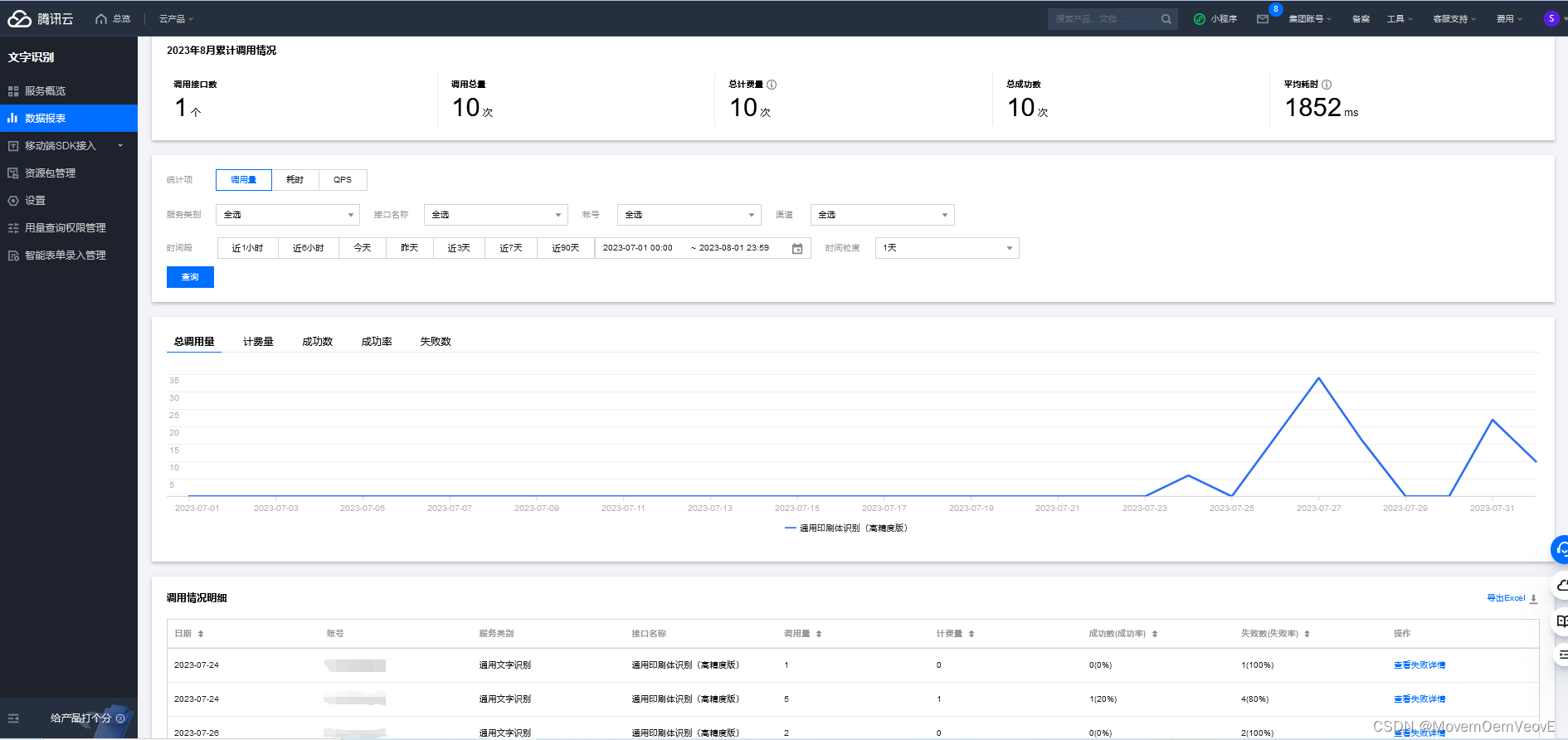Expand the 客服支持 menu

[1454, 19]
